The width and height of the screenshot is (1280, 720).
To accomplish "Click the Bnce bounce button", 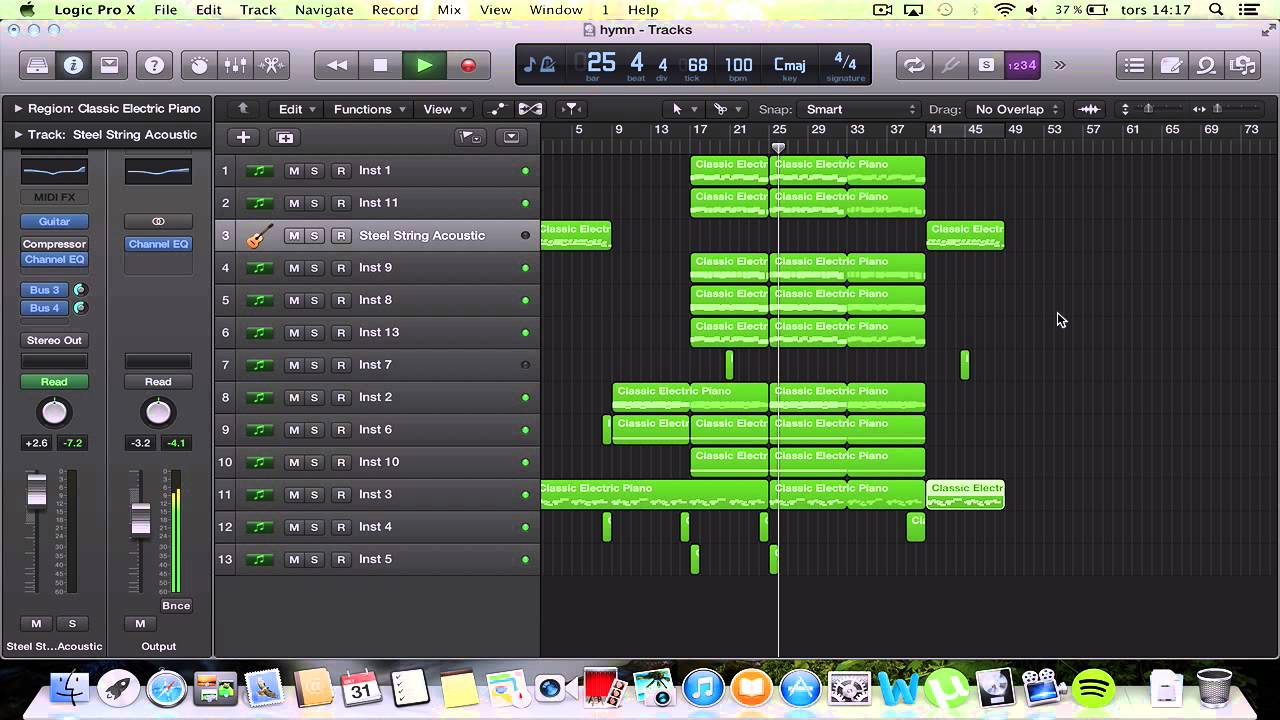I will coord(176,605).
